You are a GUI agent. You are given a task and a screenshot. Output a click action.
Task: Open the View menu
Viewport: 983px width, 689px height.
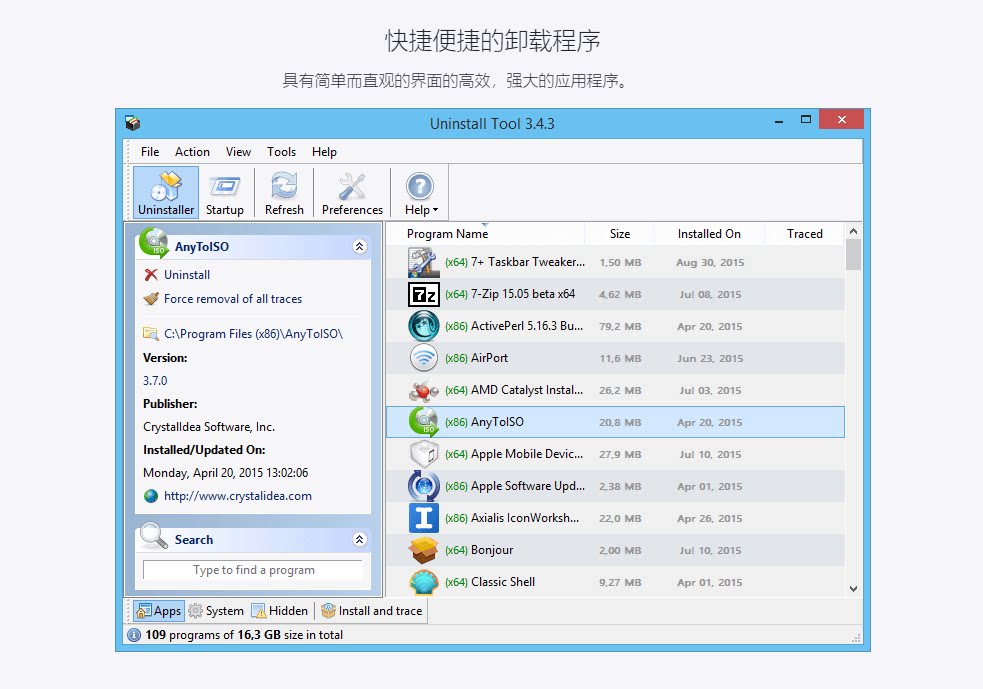point(238,152)
